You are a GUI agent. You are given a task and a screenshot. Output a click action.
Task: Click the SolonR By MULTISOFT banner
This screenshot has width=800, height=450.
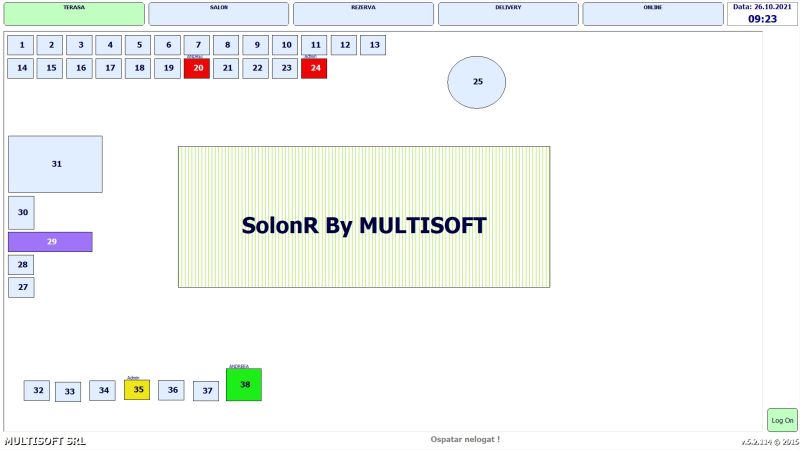pyautogui.click(x=364, y=217)
